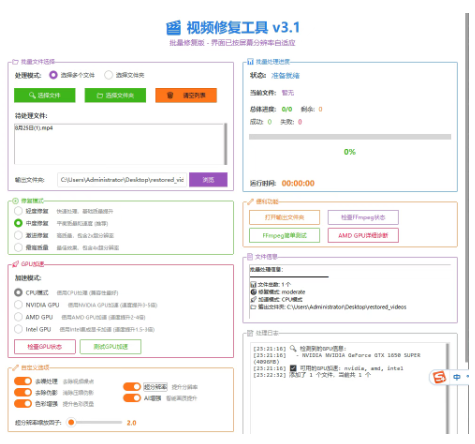475x444 pixels.
Task: Select AMD GPU acceleration
Action: (x=18, y=317)
